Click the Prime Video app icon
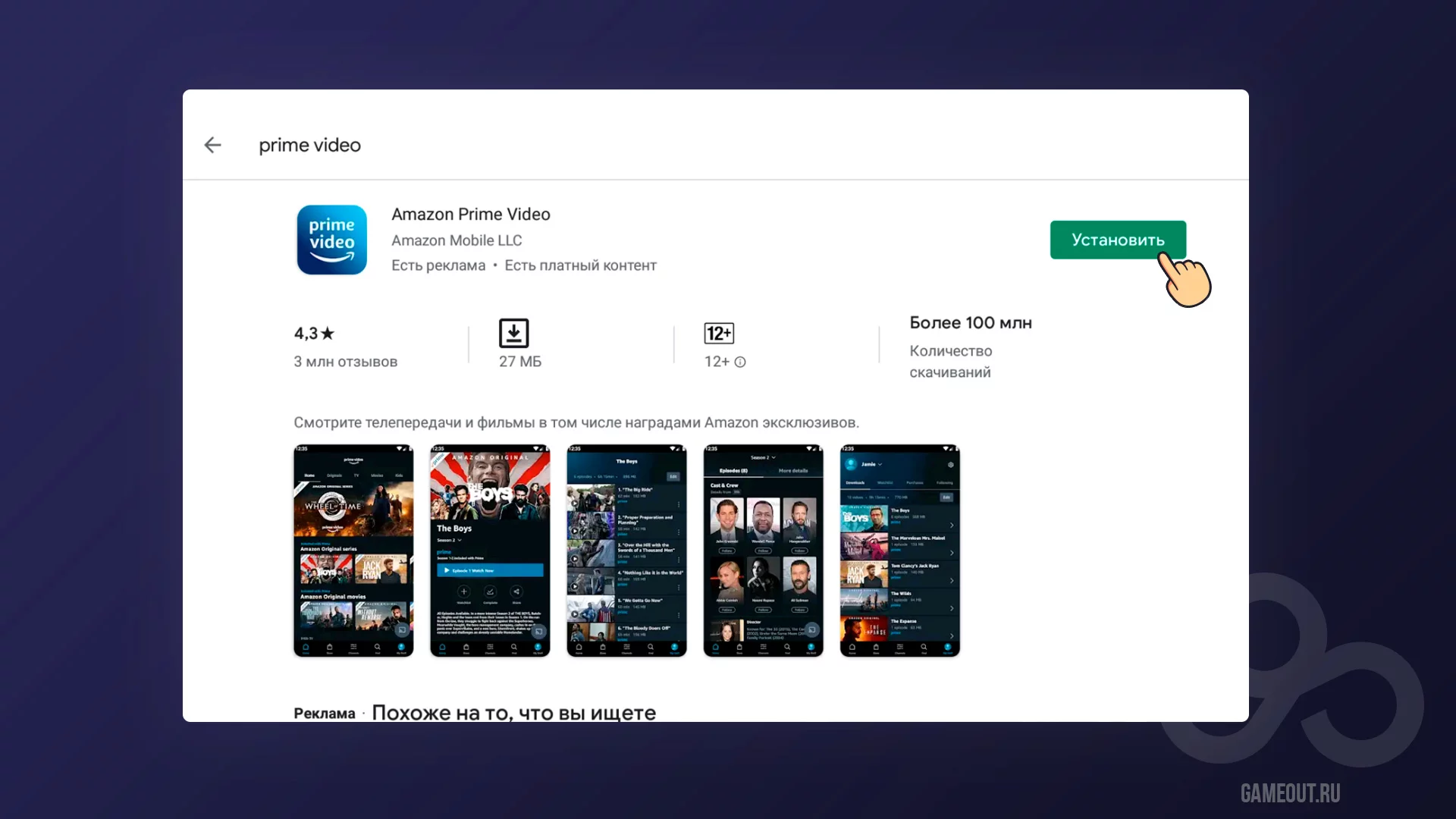Viewport: 1456px width, 819px height. click(331, 240)
